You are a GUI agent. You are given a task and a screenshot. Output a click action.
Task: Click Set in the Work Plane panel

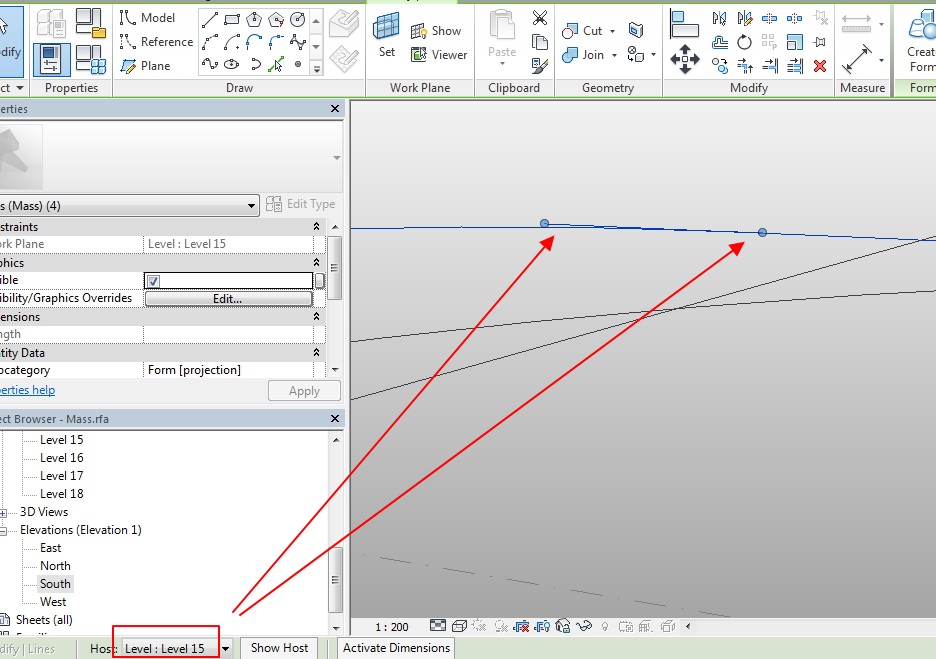(386, 36)
